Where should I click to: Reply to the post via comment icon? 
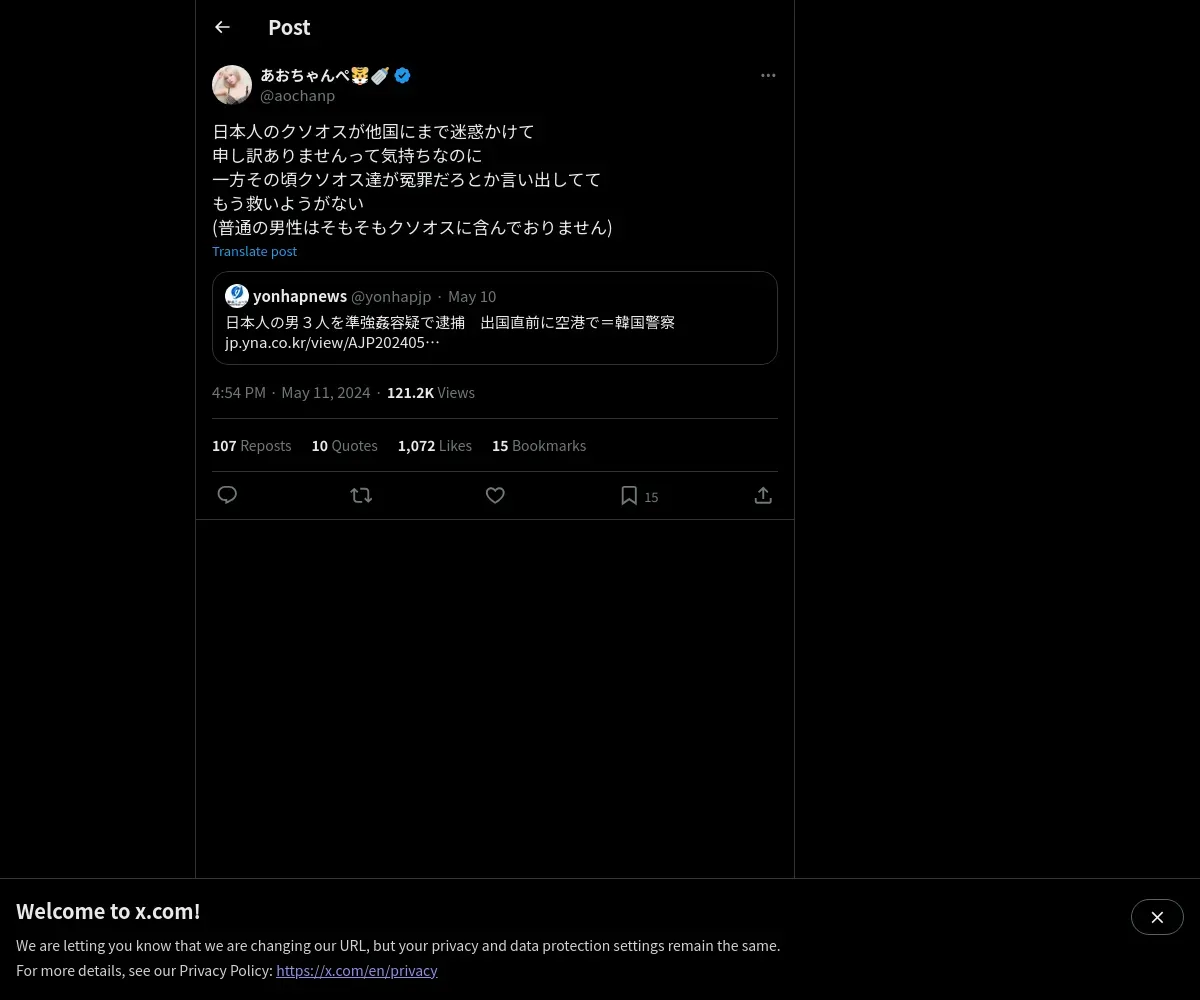coord(227,495)
